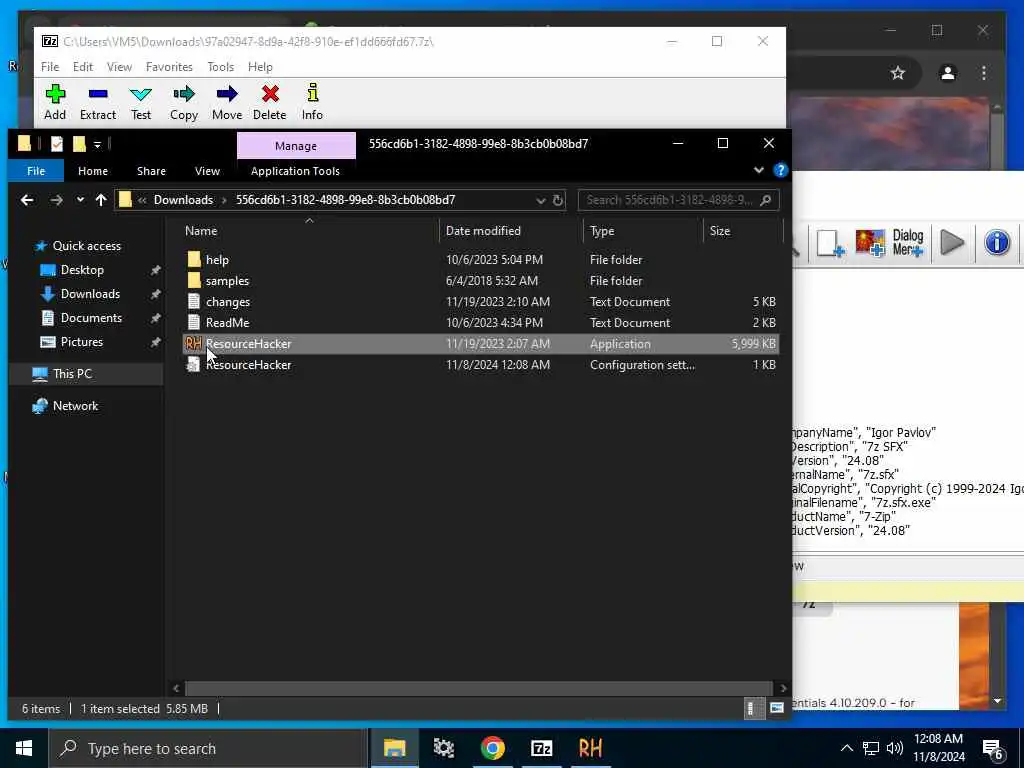Click the horizontal scrollbar in file list
Viewport: 1024px width, 768px height.
click(x=478, y=688)
